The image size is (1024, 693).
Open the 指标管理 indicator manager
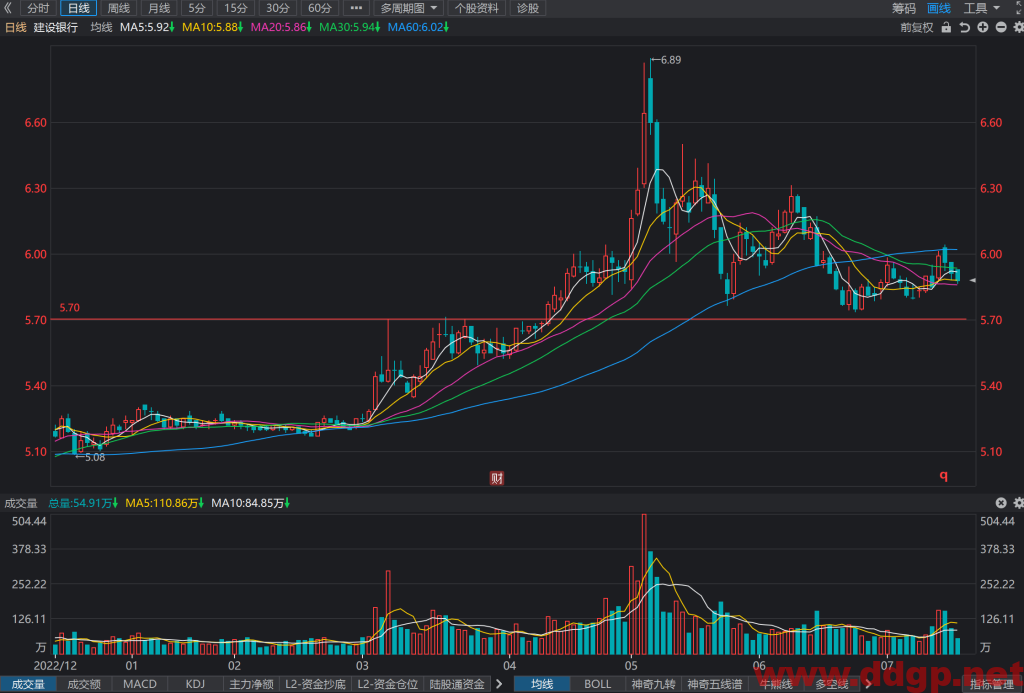click(991, 685)
